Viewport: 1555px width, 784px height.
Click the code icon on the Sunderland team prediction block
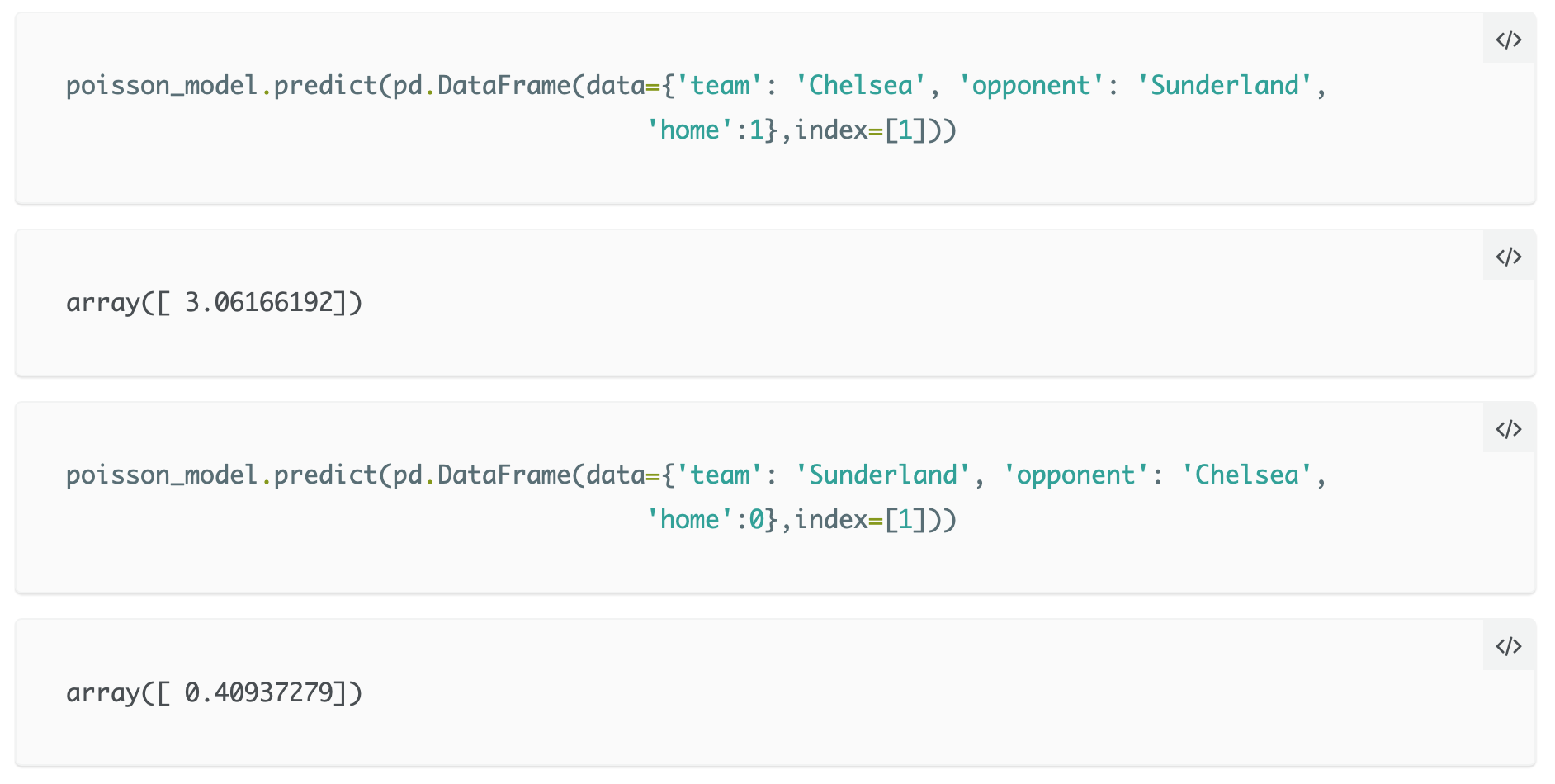pos(1509,429)
